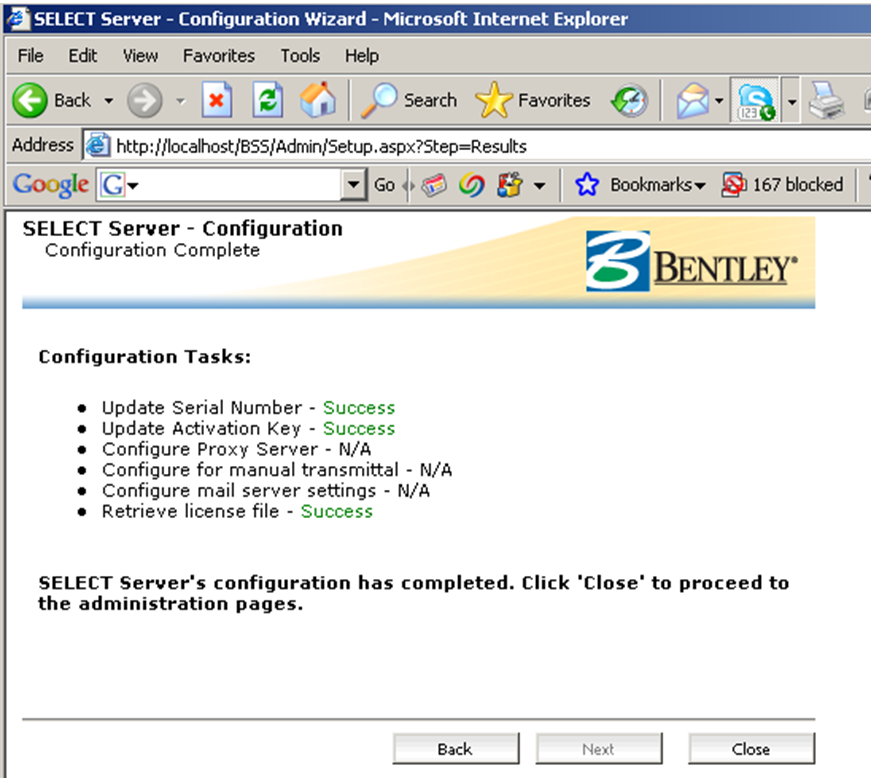Go to Home page icon
Viewport: 873px width, 778px height.
tap(318, 100)
